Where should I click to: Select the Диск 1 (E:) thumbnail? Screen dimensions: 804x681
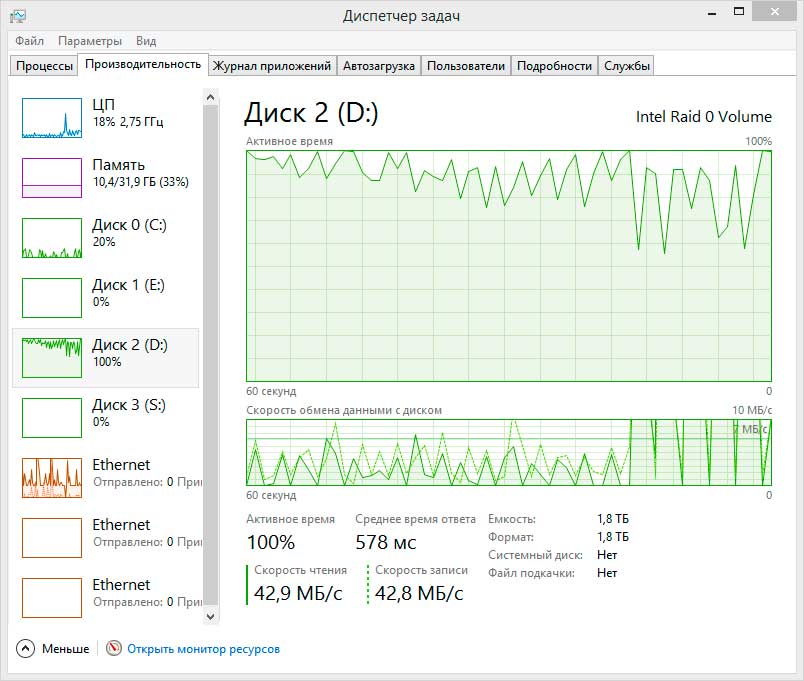[52, 298]
